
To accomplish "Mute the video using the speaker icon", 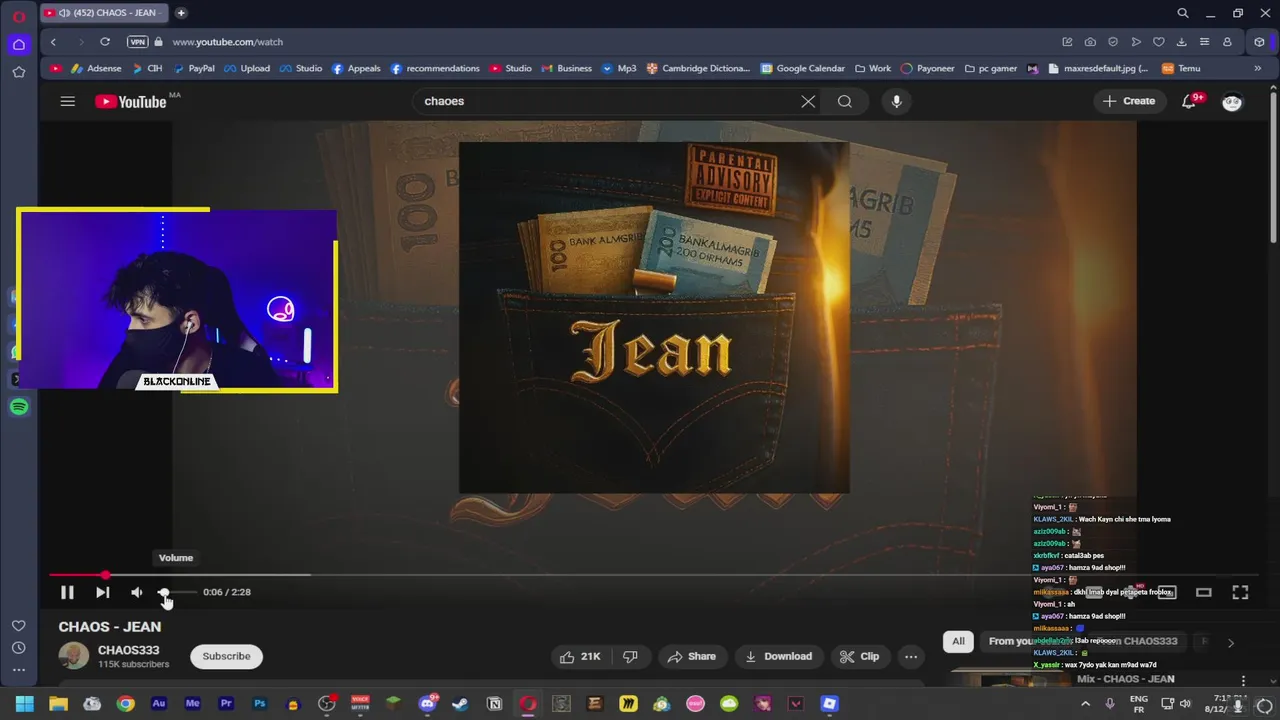I will click(137, 592).
